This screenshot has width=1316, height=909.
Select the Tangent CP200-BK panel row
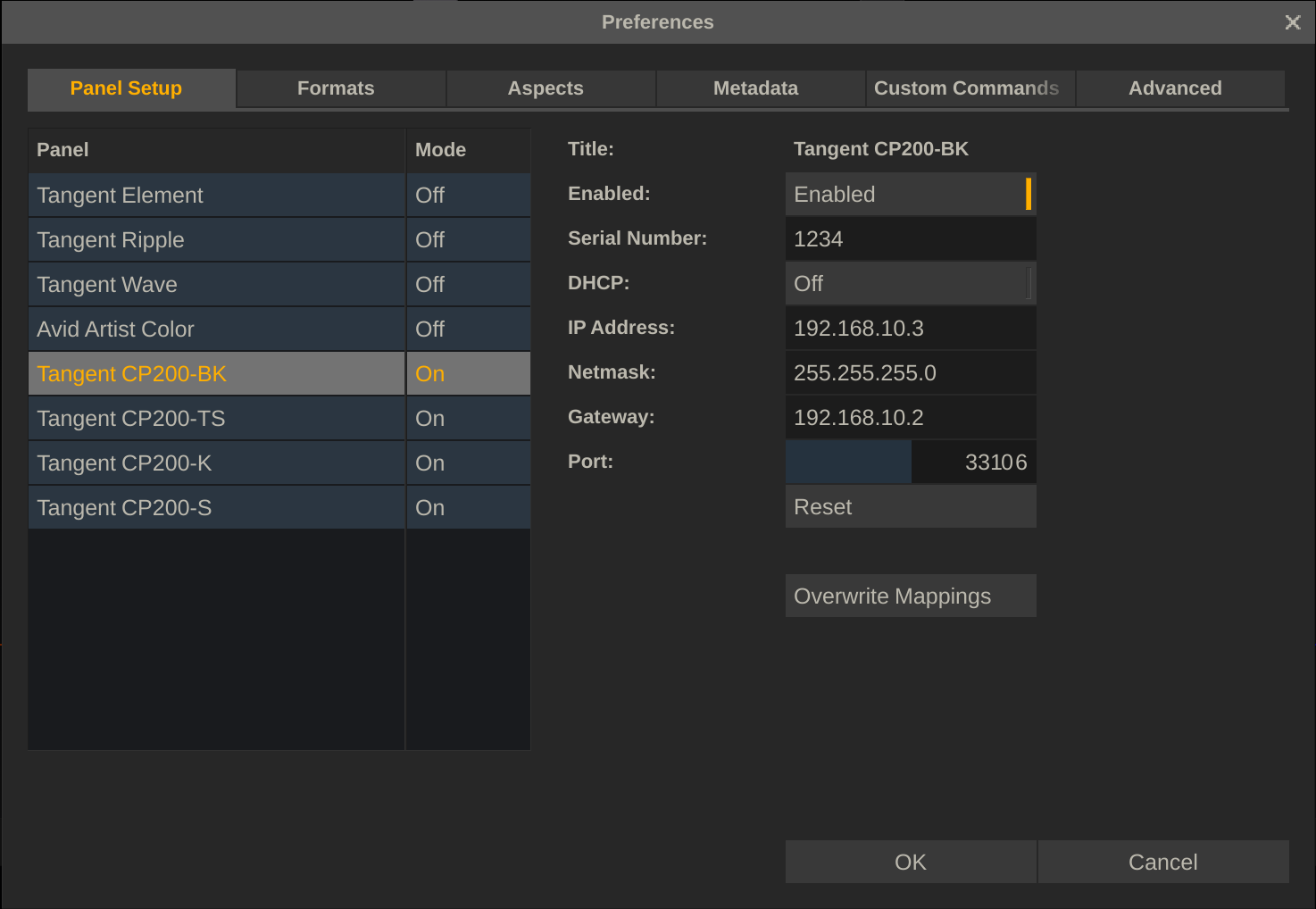click(x=217, y=373)
